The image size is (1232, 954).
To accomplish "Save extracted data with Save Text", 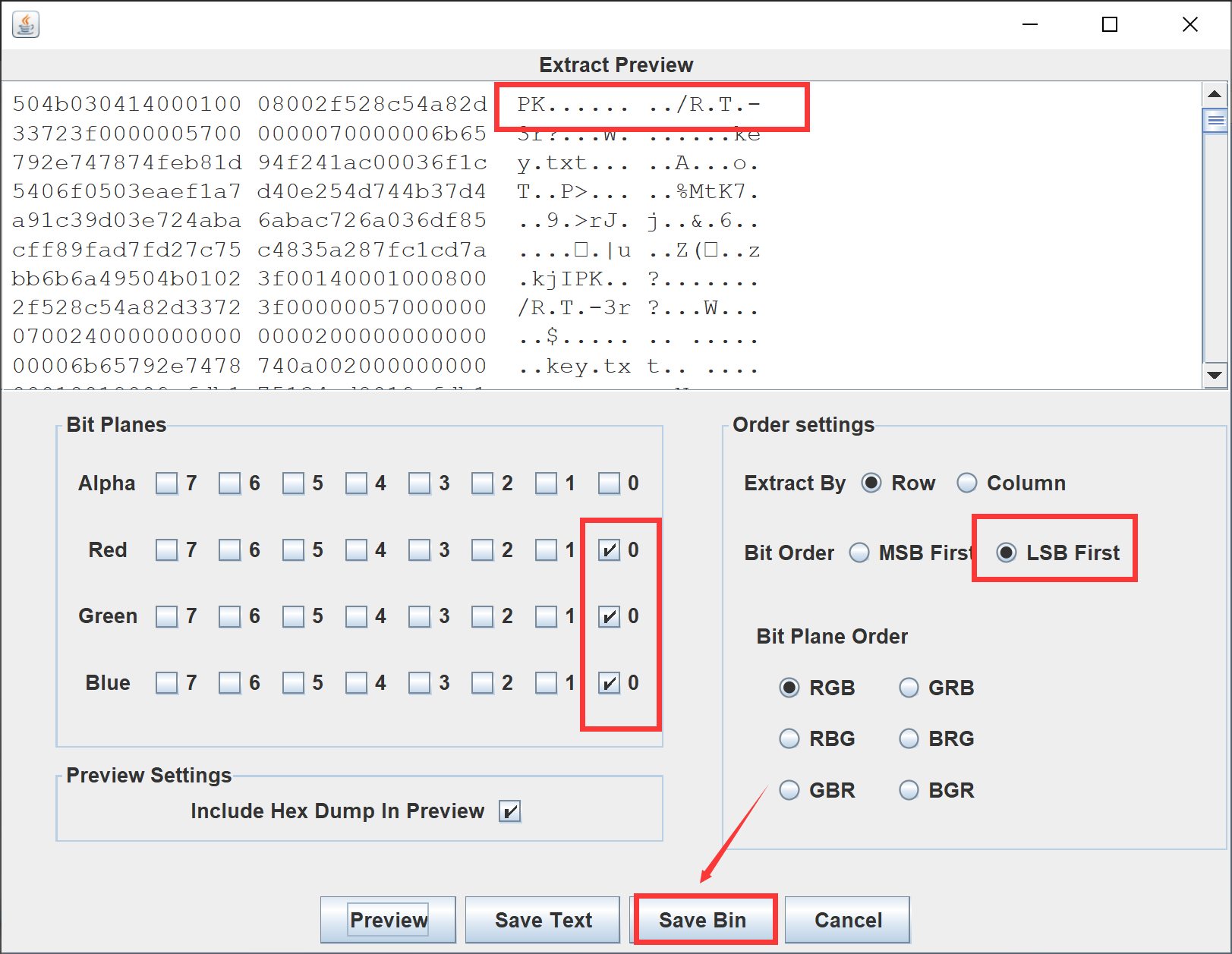I will pyautogui.click(x=543, y=920).
